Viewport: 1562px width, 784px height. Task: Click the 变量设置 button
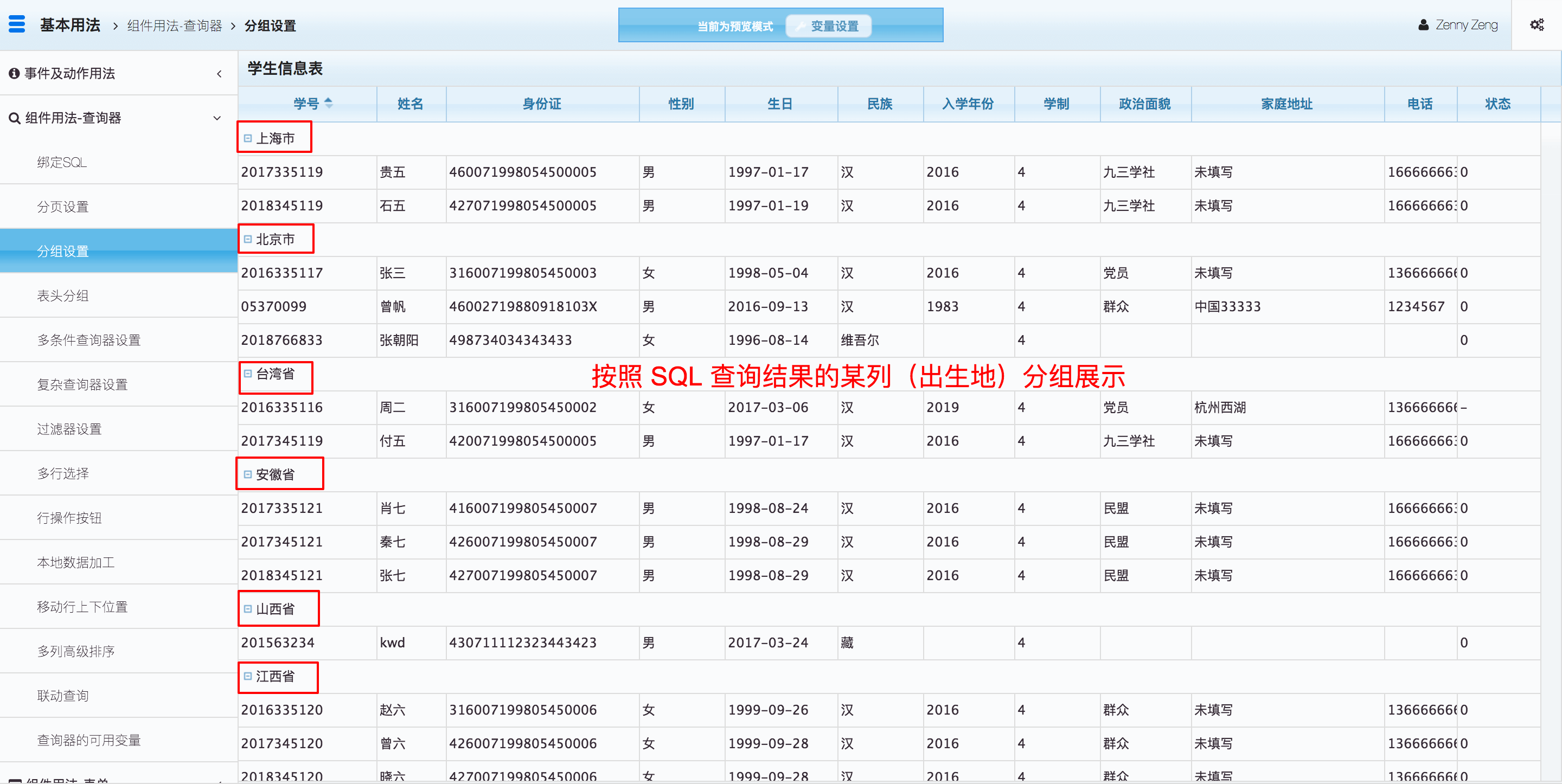click(x=828, y=26)
